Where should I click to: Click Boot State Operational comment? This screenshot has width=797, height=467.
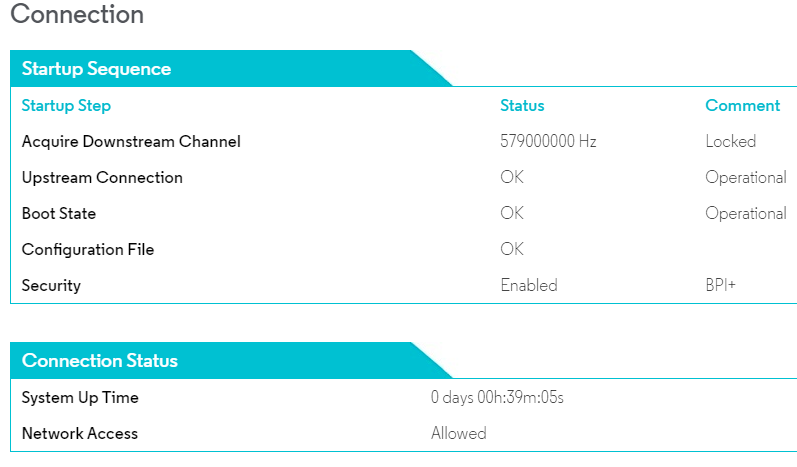coord(745,214)
